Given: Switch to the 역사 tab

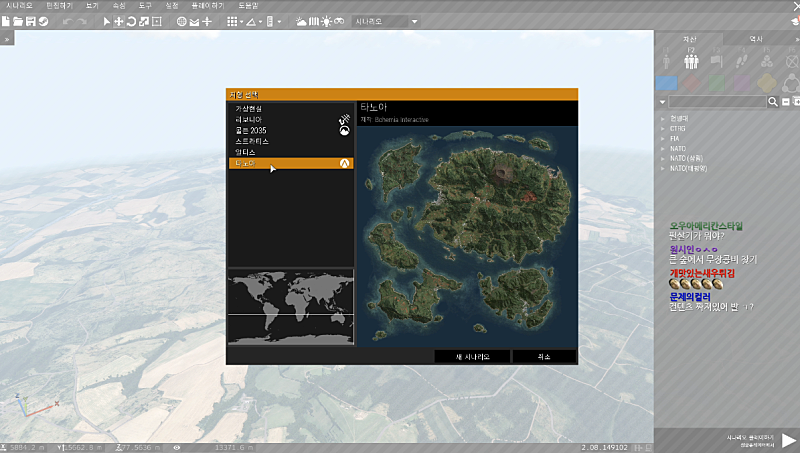Looking at the screenshot, I should tap(756, 38).
